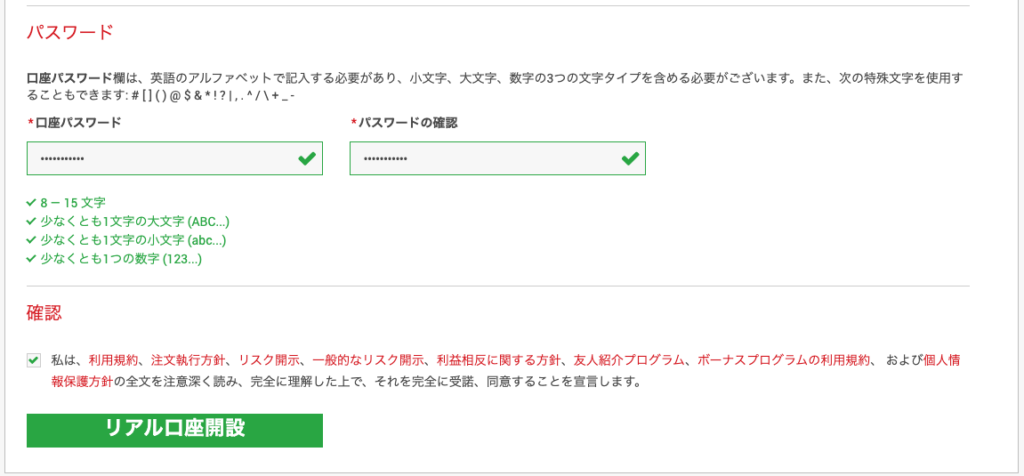The height and width of the screenshot is (476, 1024).
Task: Click the check icon beside 小文字 (abc...) rule
Action: pyautogui.click(x=32, y=240)
